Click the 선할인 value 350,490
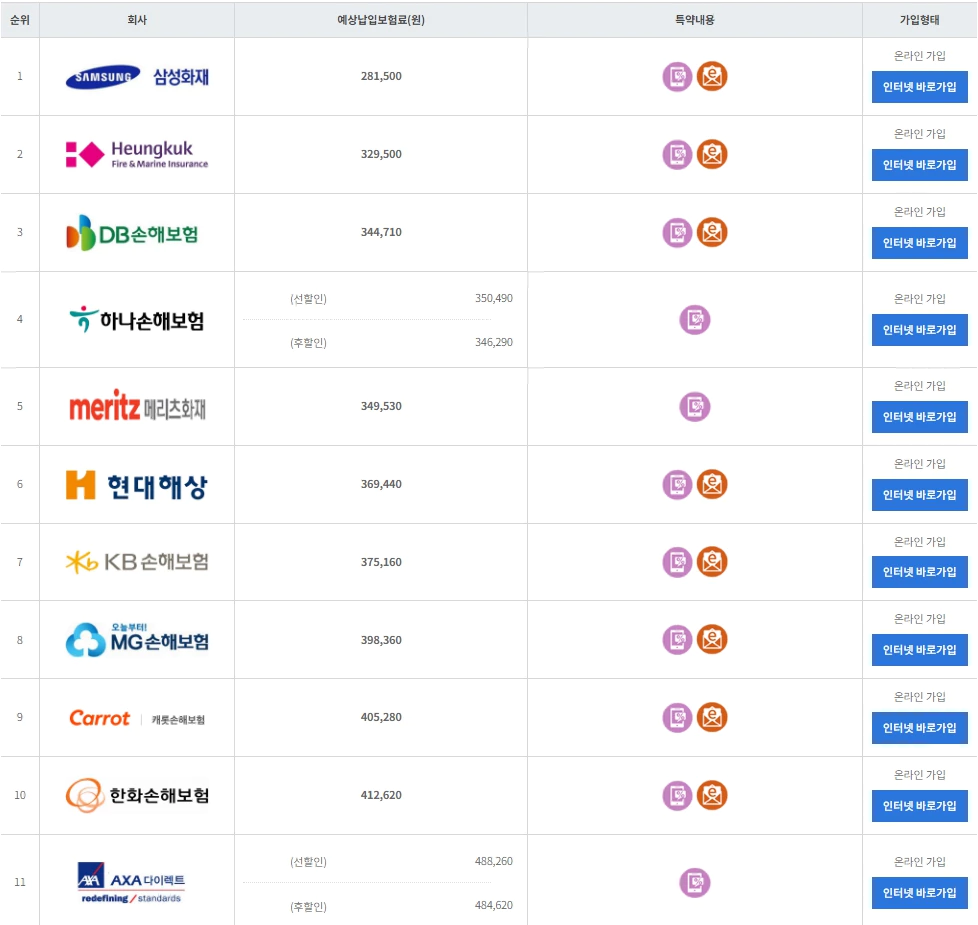 pos(494,298)
